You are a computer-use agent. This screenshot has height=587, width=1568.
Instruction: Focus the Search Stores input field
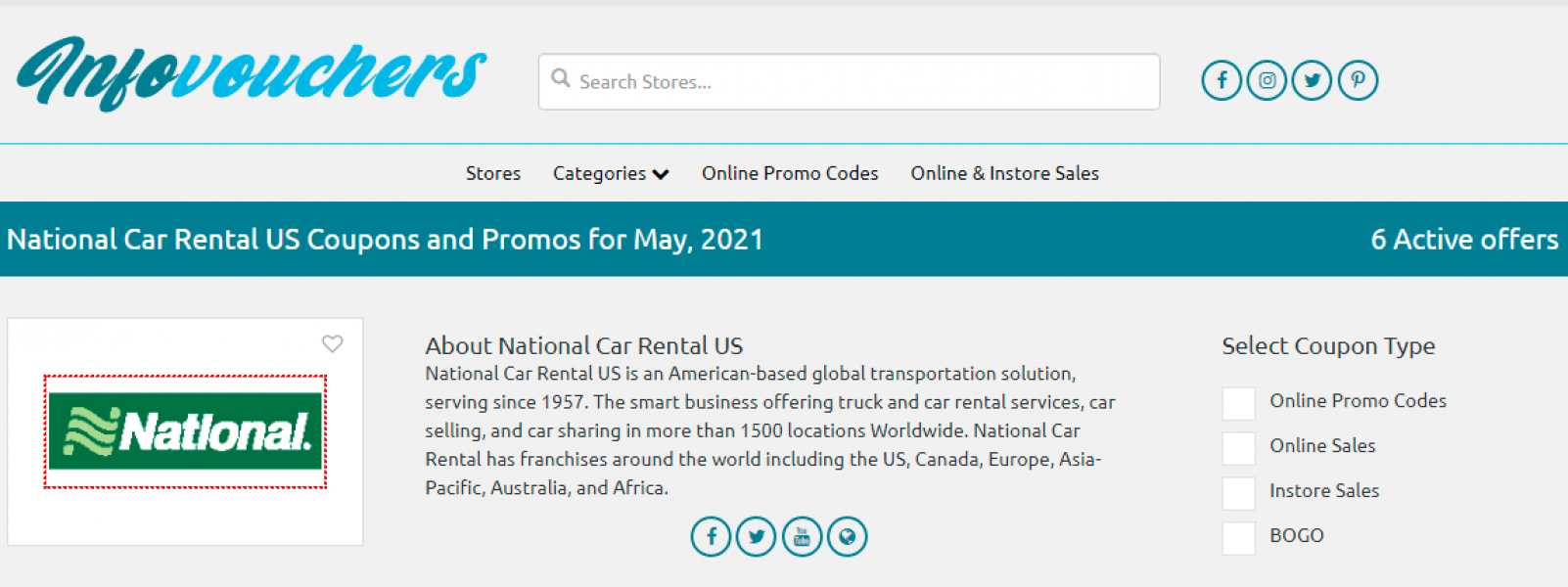pos(849,81)
